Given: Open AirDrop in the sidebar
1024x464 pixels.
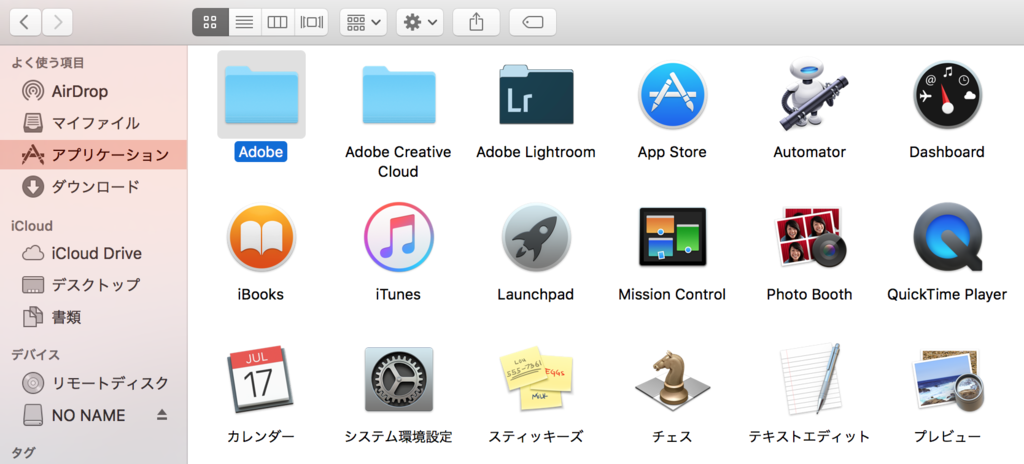Looking at the screenshot, I should coord(93,91).
